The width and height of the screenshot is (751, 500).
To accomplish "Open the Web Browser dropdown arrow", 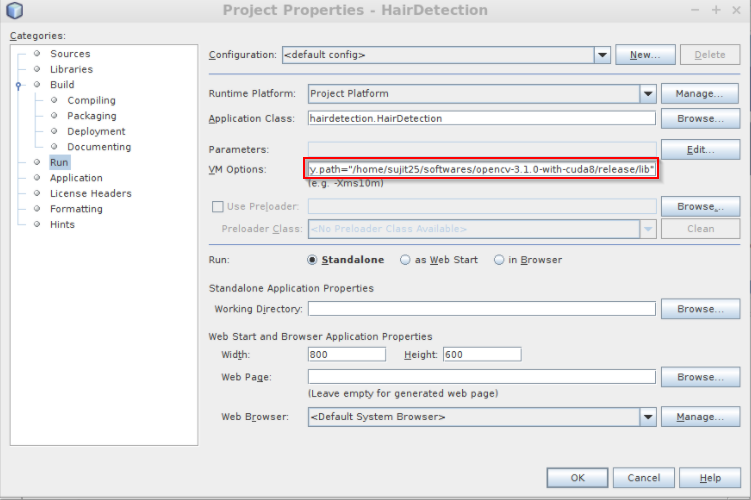I will pyautogui.click(x=648, y=417).
